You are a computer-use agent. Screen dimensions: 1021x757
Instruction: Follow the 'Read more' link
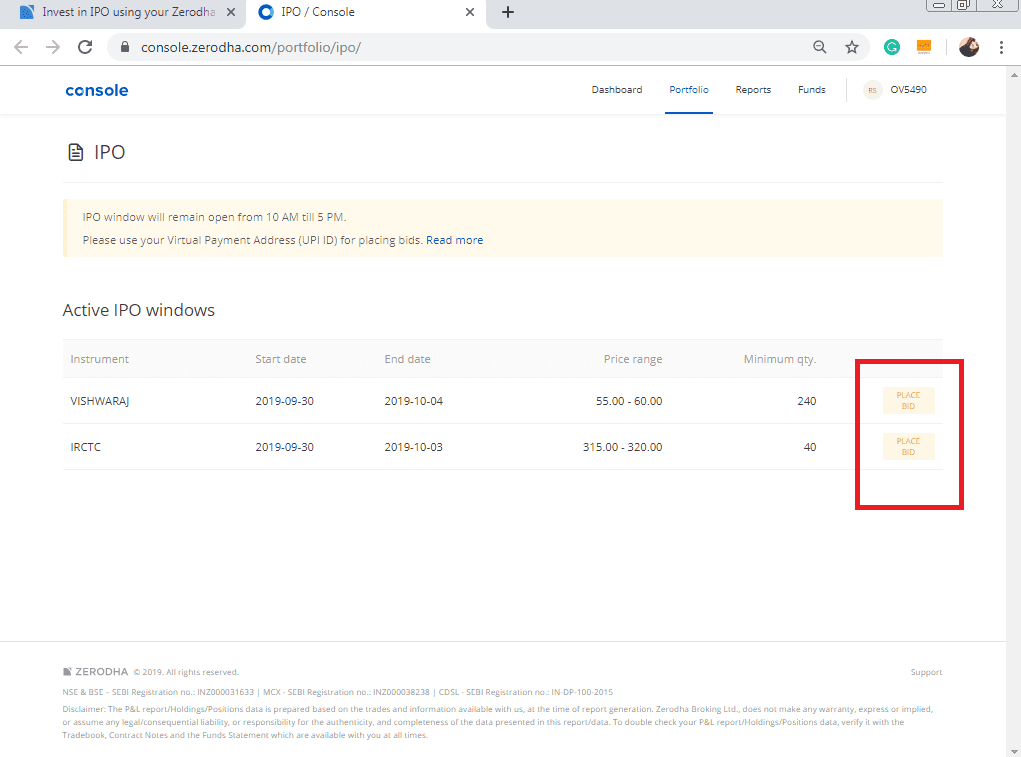point(455,240)
